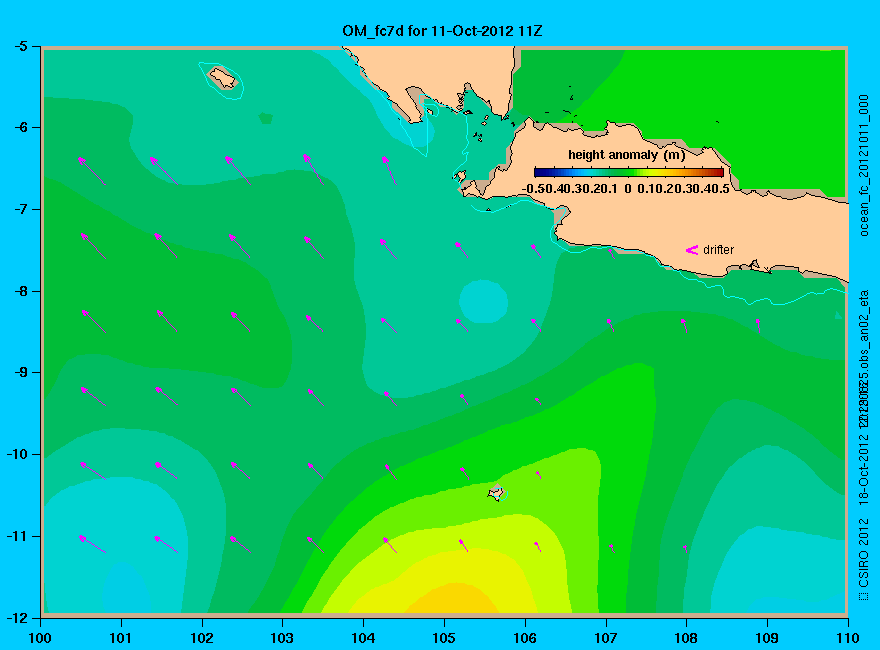Click the x-axis label 103
Screen dimensions: 880x650
pos(282,638)
